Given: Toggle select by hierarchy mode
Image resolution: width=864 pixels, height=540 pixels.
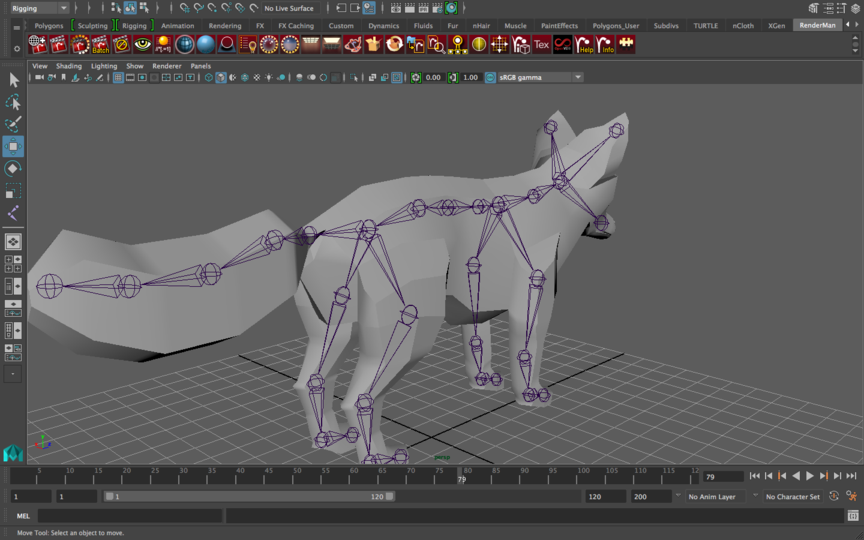Looking at the screenshot, I should 116,8.
